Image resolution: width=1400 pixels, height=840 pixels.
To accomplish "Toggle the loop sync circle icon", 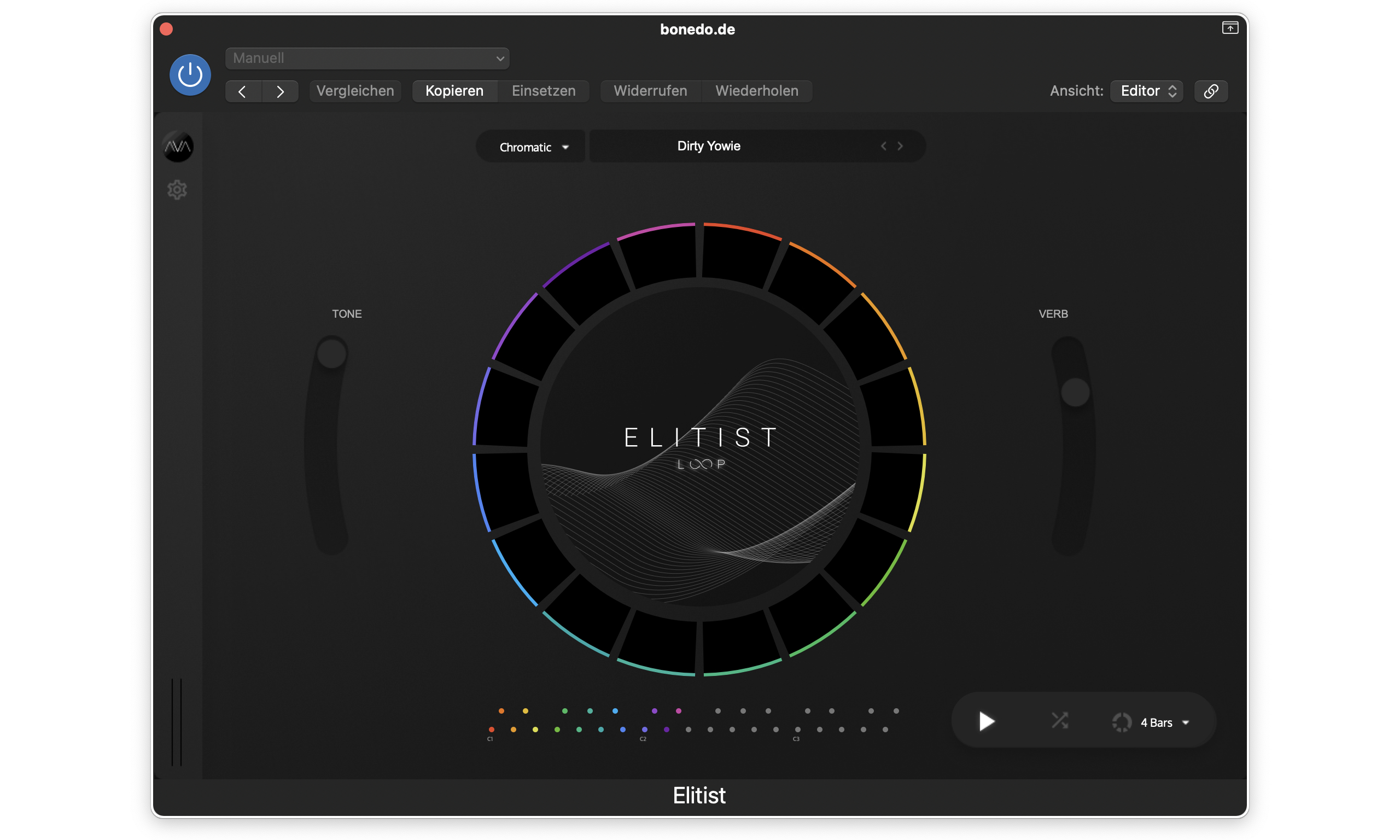I will coord(1121,722).
